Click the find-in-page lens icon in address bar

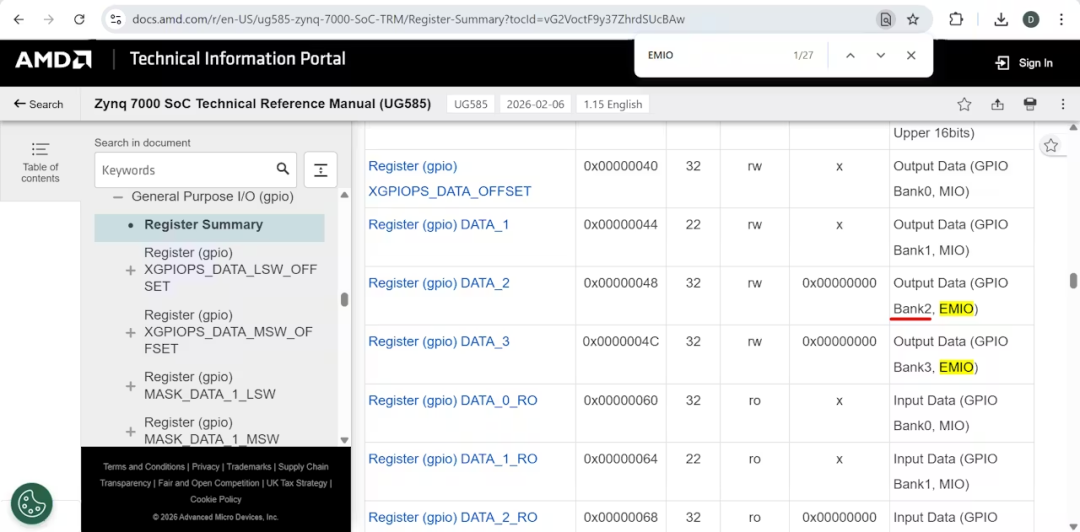point(886,19)
